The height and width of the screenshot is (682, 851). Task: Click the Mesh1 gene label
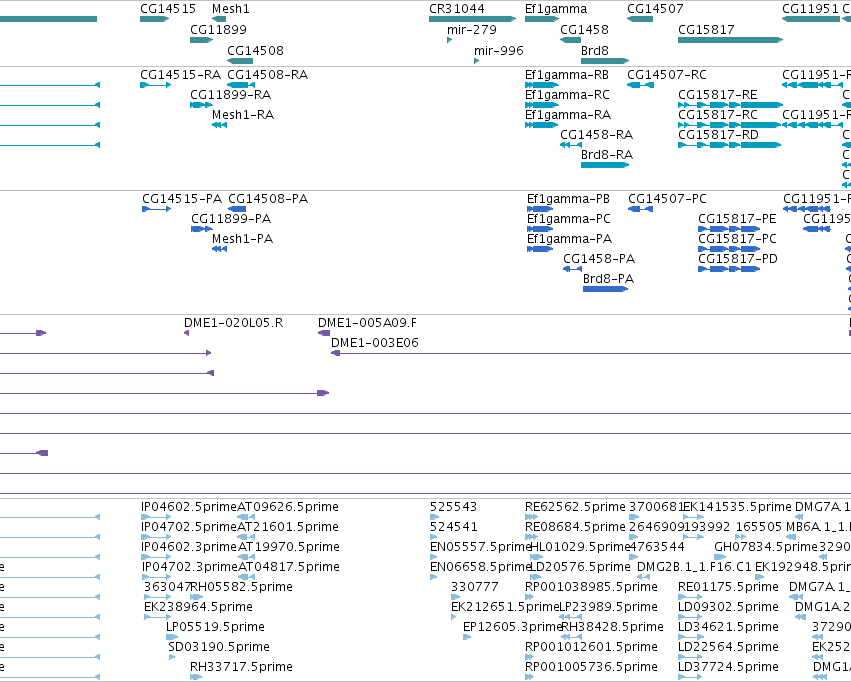pos(231,9)
